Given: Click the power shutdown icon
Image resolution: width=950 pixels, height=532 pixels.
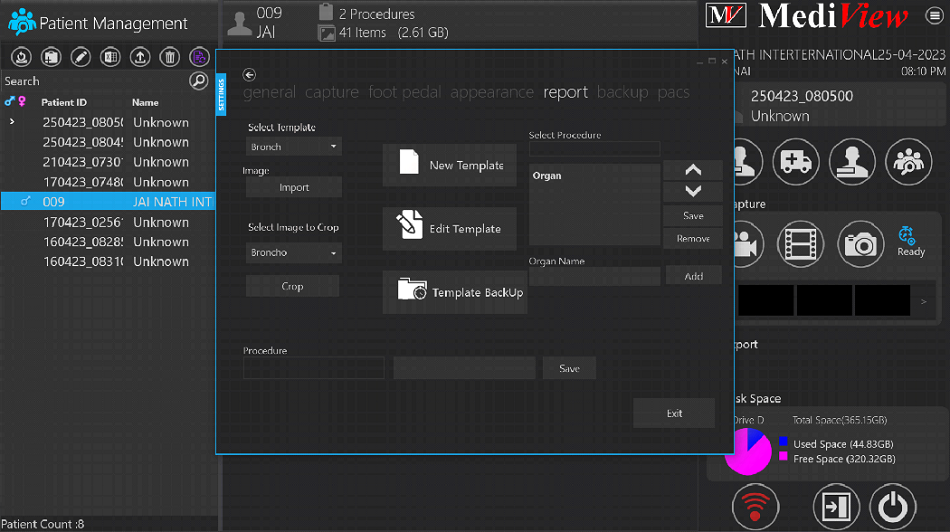Looking at the screenshot, I should [x=892, y=507].
